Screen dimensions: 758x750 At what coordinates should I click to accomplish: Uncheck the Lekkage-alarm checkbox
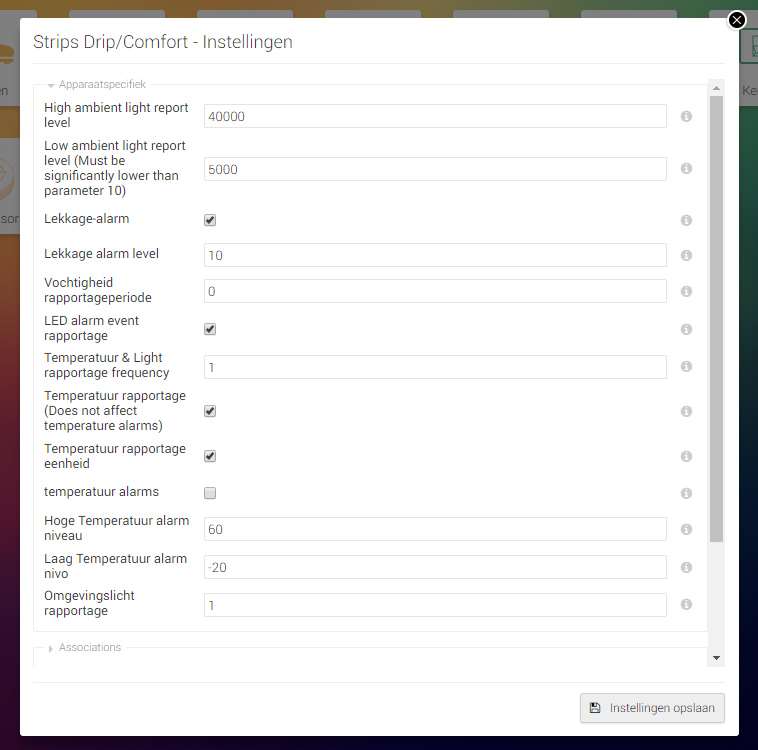[210, 220]
